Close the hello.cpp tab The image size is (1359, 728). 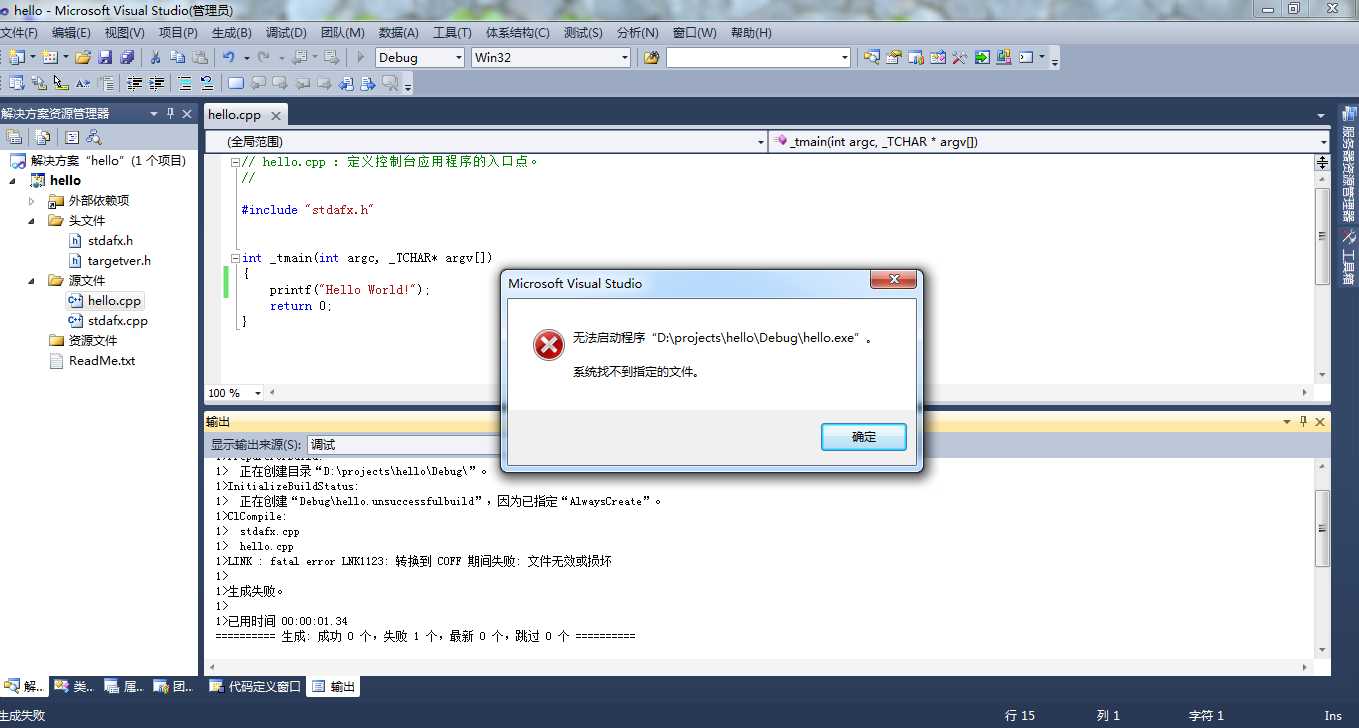point(276,116)
